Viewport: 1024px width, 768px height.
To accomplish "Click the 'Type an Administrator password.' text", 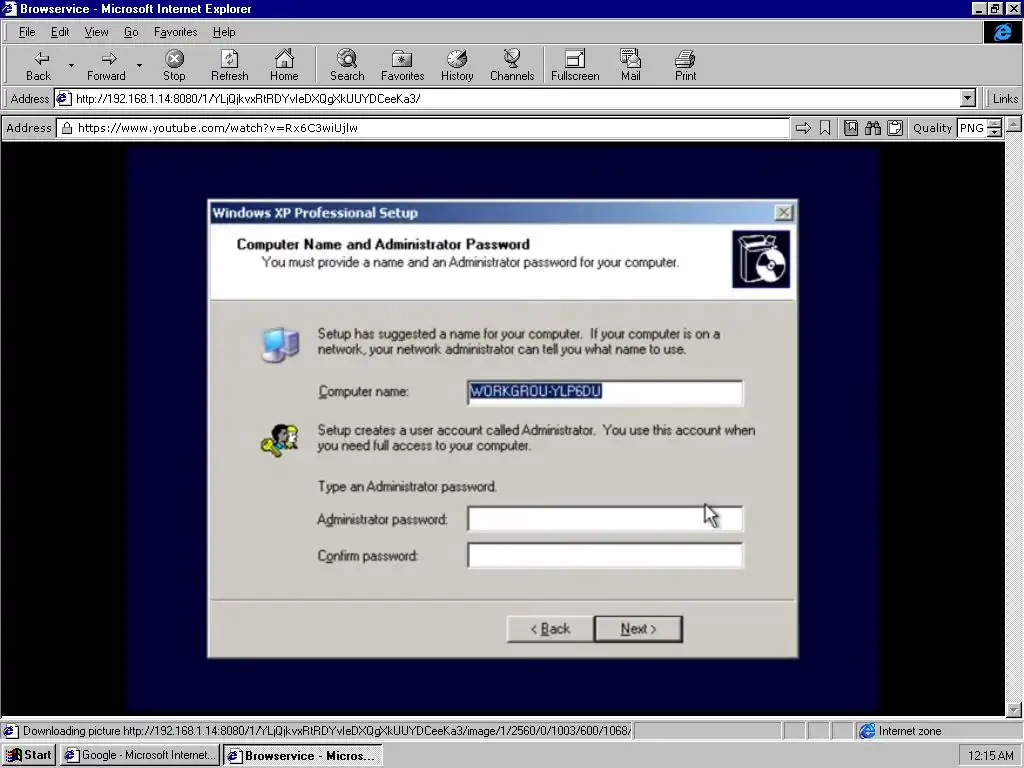I will pos(407,487).
